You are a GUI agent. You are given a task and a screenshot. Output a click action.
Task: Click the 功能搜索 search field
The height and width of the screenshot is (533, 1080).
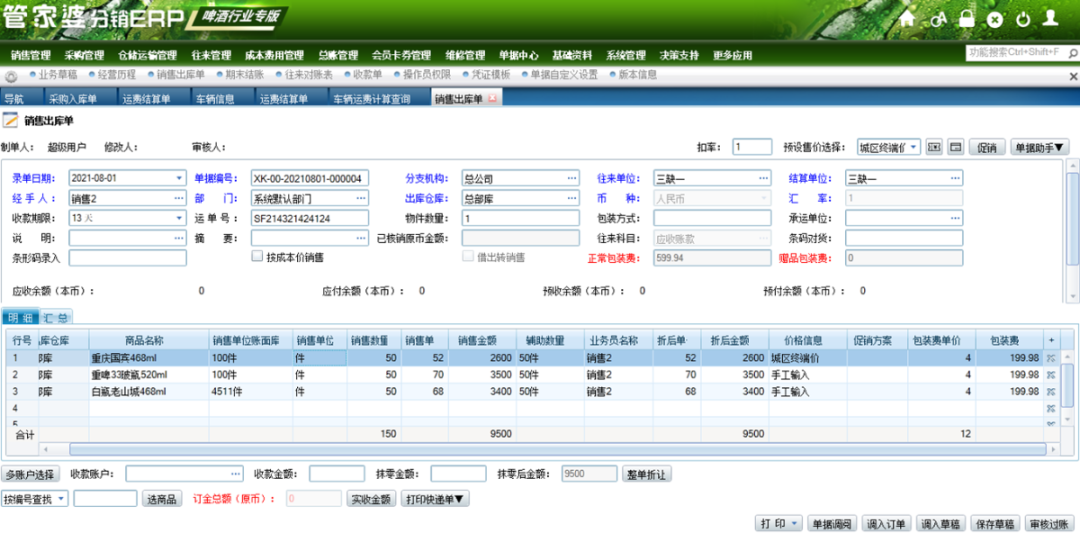(1017, 52)
